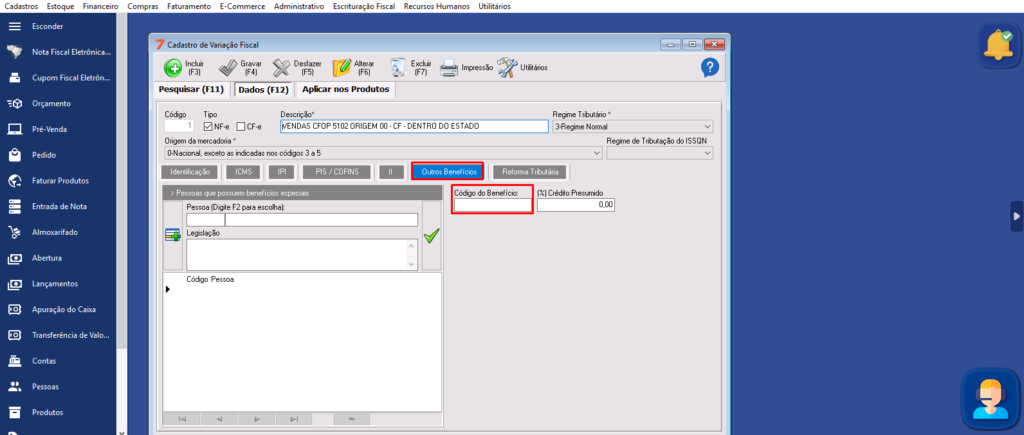This screenshot has width=1024, height=435.
Task: Enable the CF-e type checkbox
Action: pyautogui.click(x=240, y=127)
